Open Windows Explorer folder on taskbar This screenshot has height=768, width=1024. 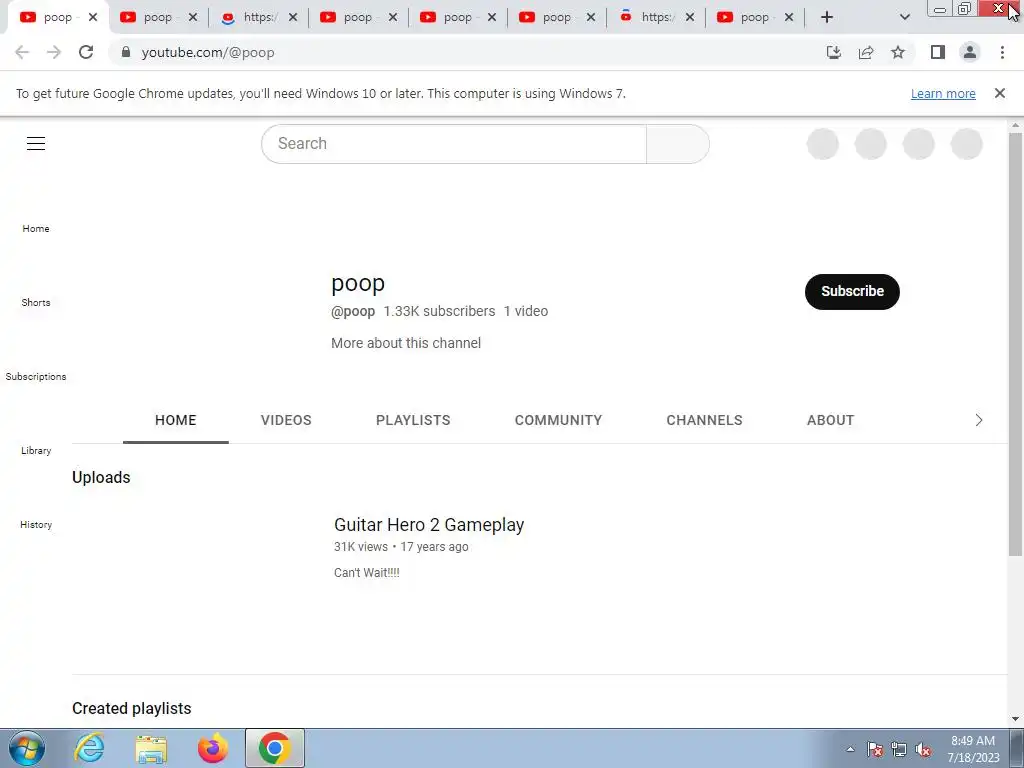(151, 748)
